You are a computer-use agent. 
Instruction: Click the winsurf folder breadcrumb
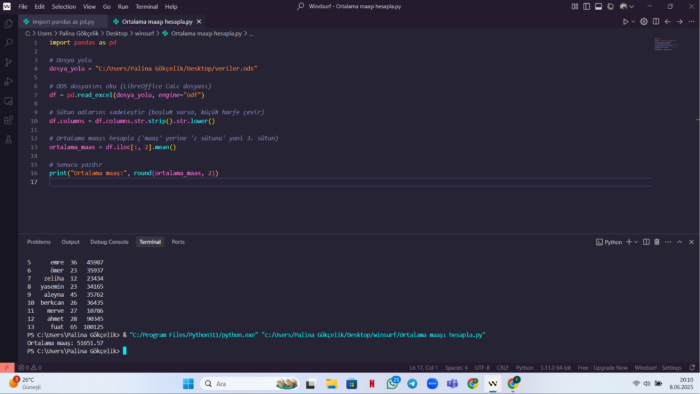click(x=144, y=33)
